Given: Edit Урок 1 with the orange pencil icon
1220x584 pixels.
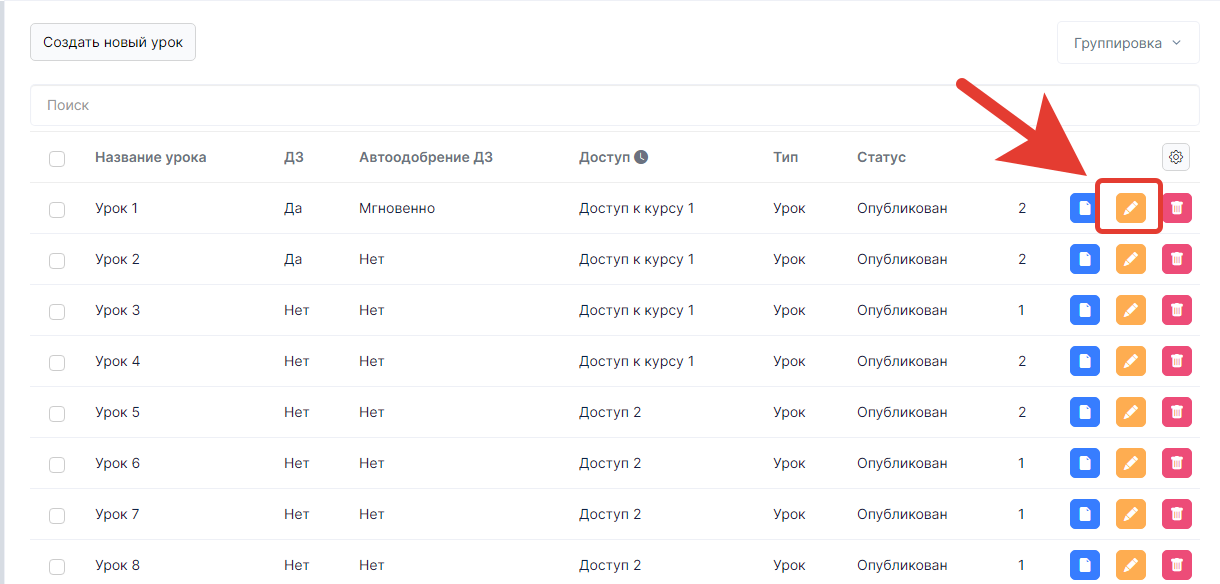Looking at the screenshot, I should tap(1131, 208).
